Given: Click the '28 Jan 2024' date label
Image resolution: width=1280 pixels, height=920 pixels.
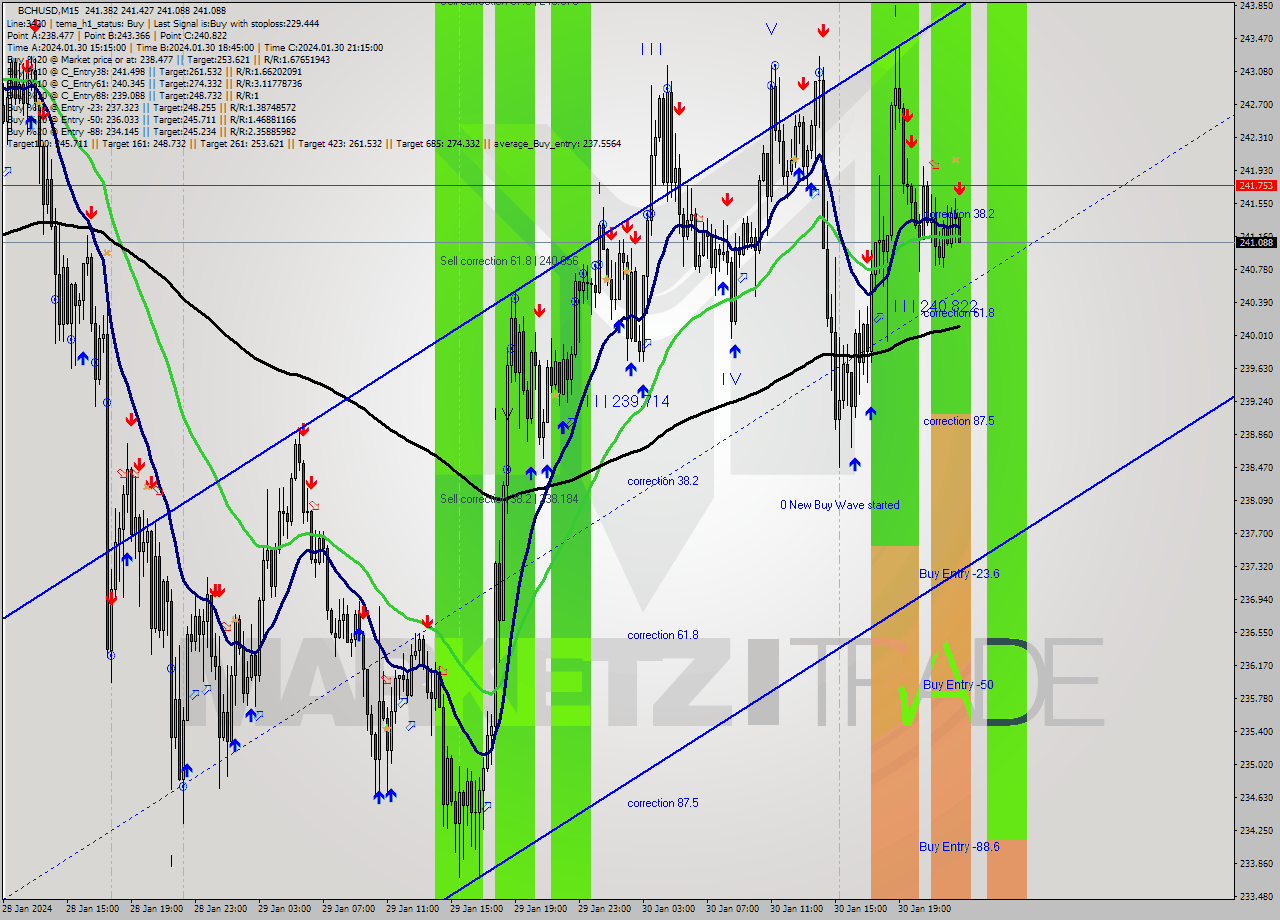Looking at the screenshot, I should [x=29, y=910].
